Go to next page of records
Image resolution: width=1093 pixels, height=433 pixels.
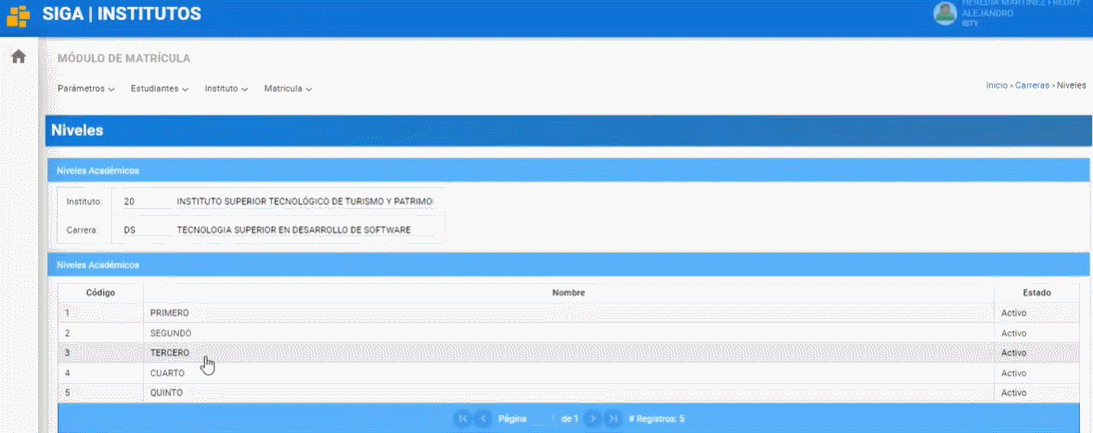[x=592, y=418]
